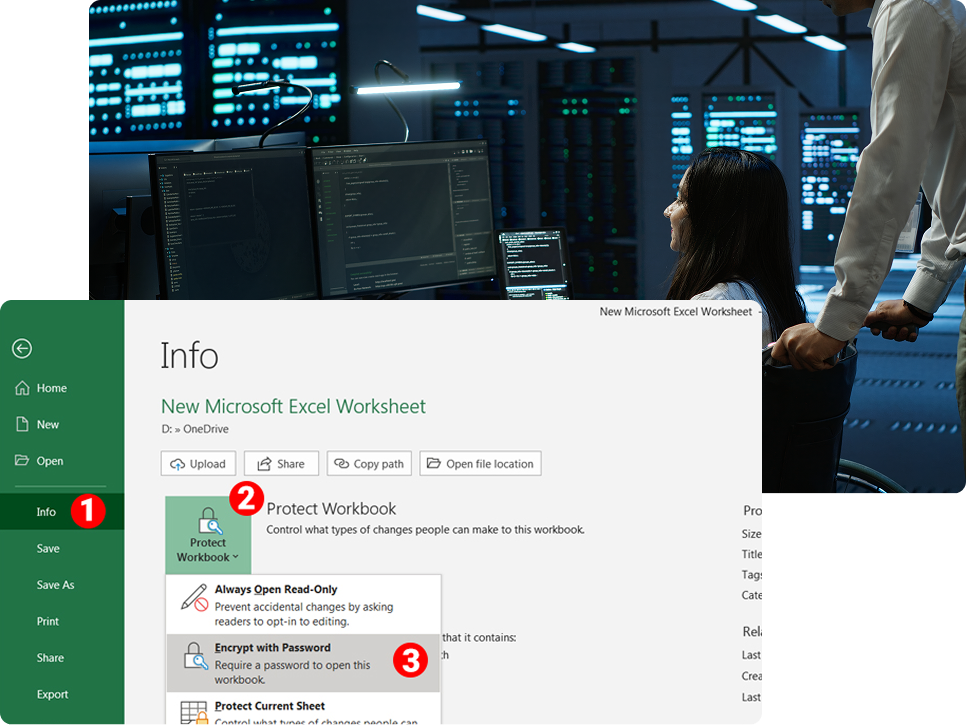966x725 pixels.
Task: Click the Open folder icon
Action: (22, 460)
